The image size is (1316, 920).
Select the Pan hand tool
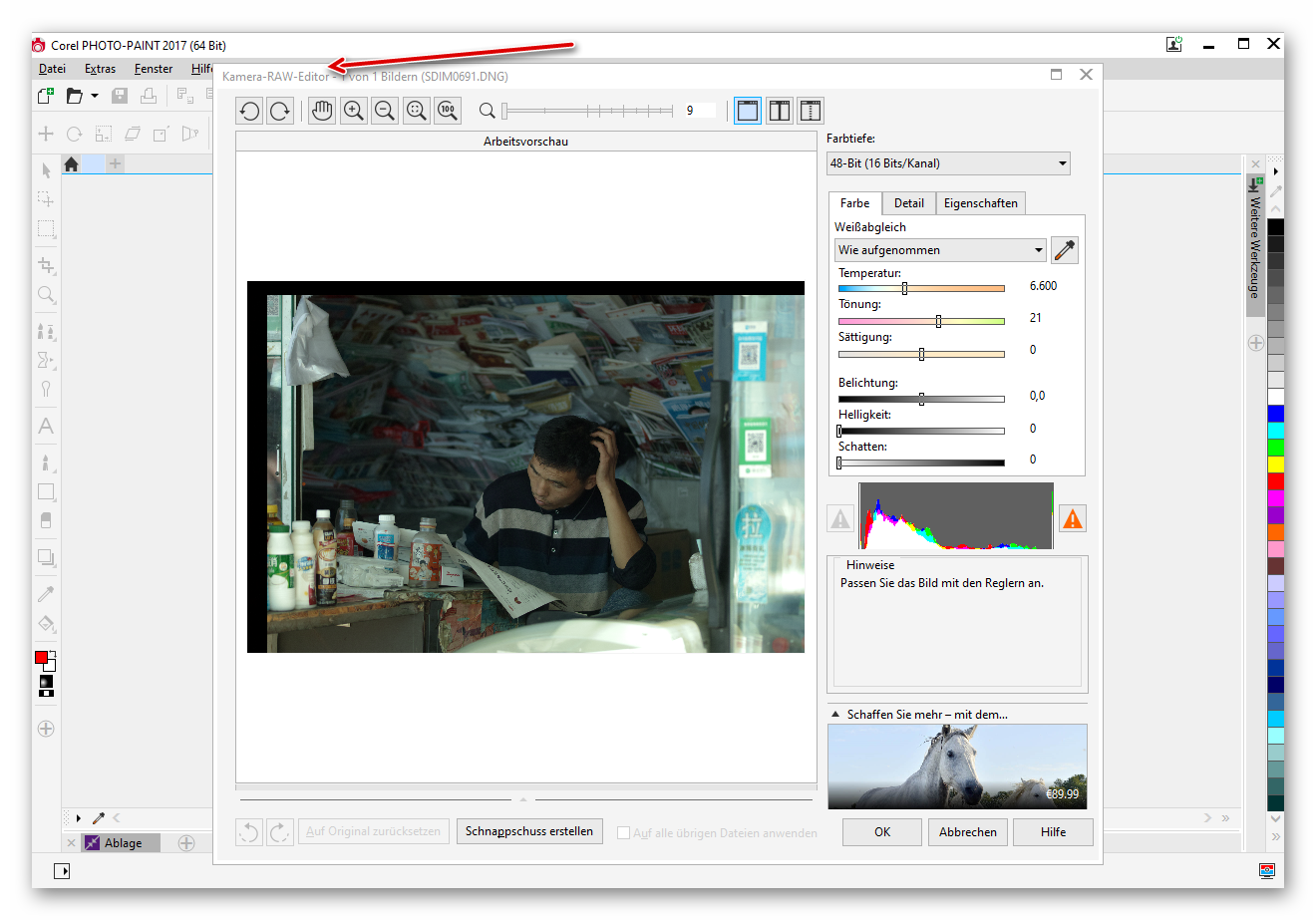click(x=321, y=111)
